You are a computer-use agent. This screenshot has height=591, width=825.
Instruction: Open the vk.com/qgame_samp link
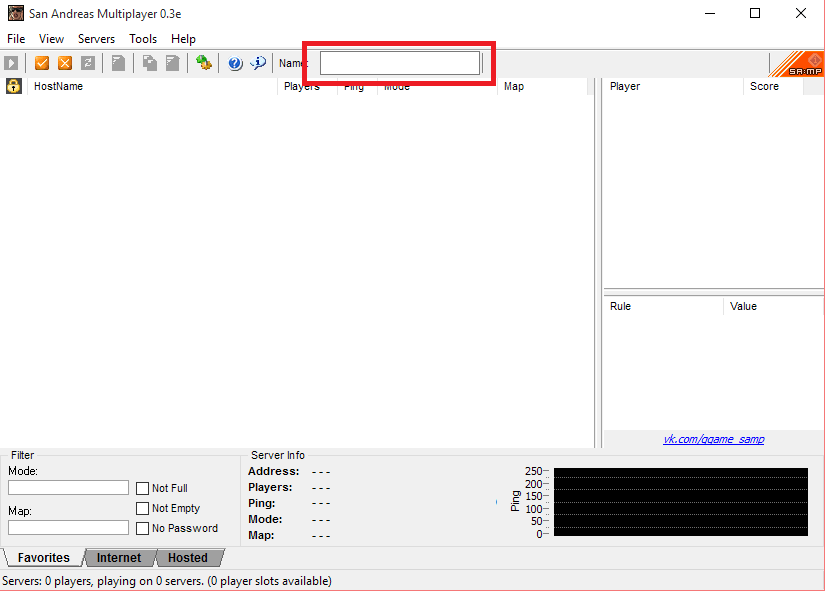tap(713, 439)
